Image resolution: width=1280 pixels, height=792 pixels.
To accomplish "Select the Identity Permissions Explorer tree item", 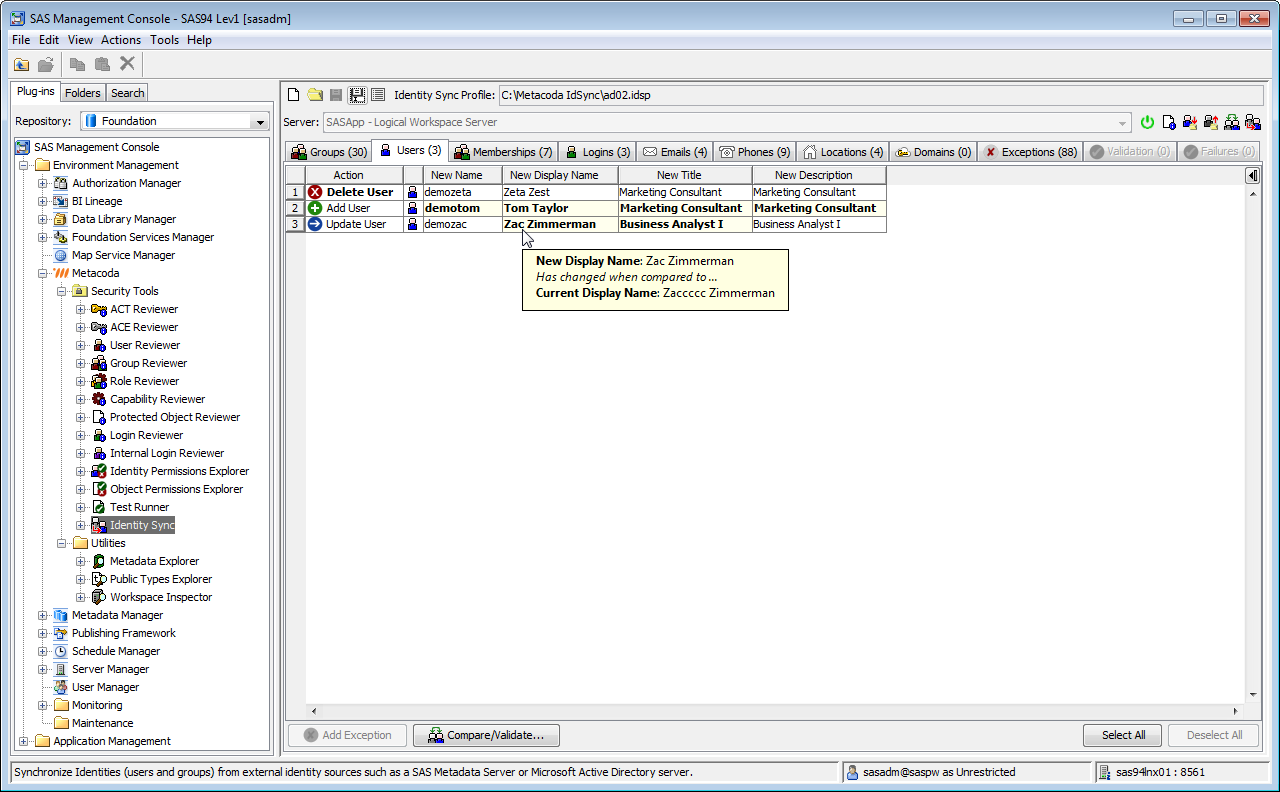I will click(179, 471).
